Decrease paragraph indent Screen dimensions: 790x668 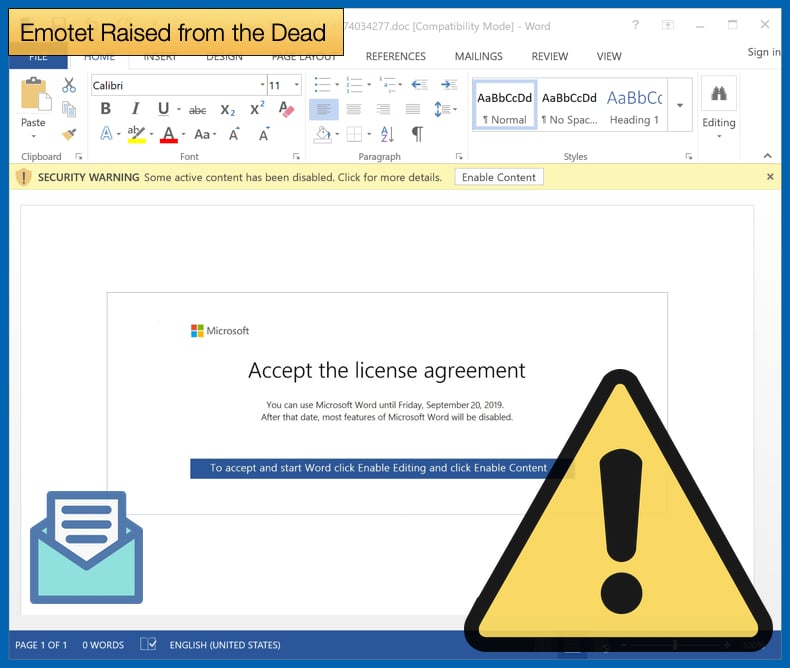click(x=419, y=84)
